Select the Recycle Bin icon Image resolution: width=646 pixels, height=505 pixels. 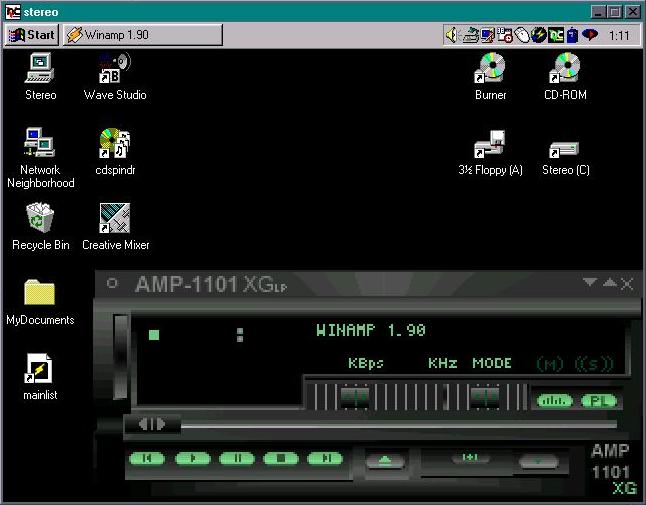(40, 227)
